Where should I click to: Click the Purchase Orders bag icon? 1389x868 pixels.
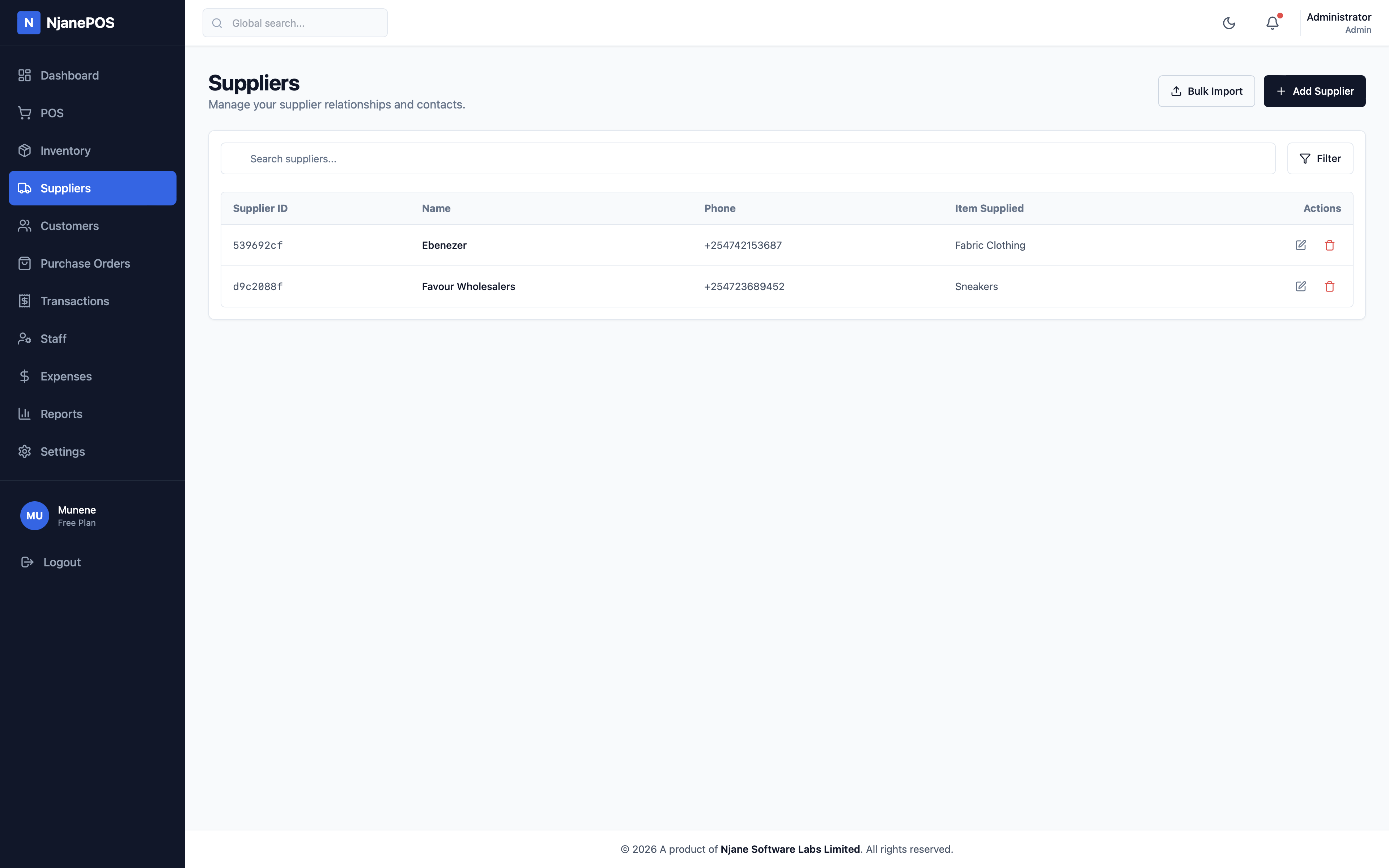click(25, 263)
